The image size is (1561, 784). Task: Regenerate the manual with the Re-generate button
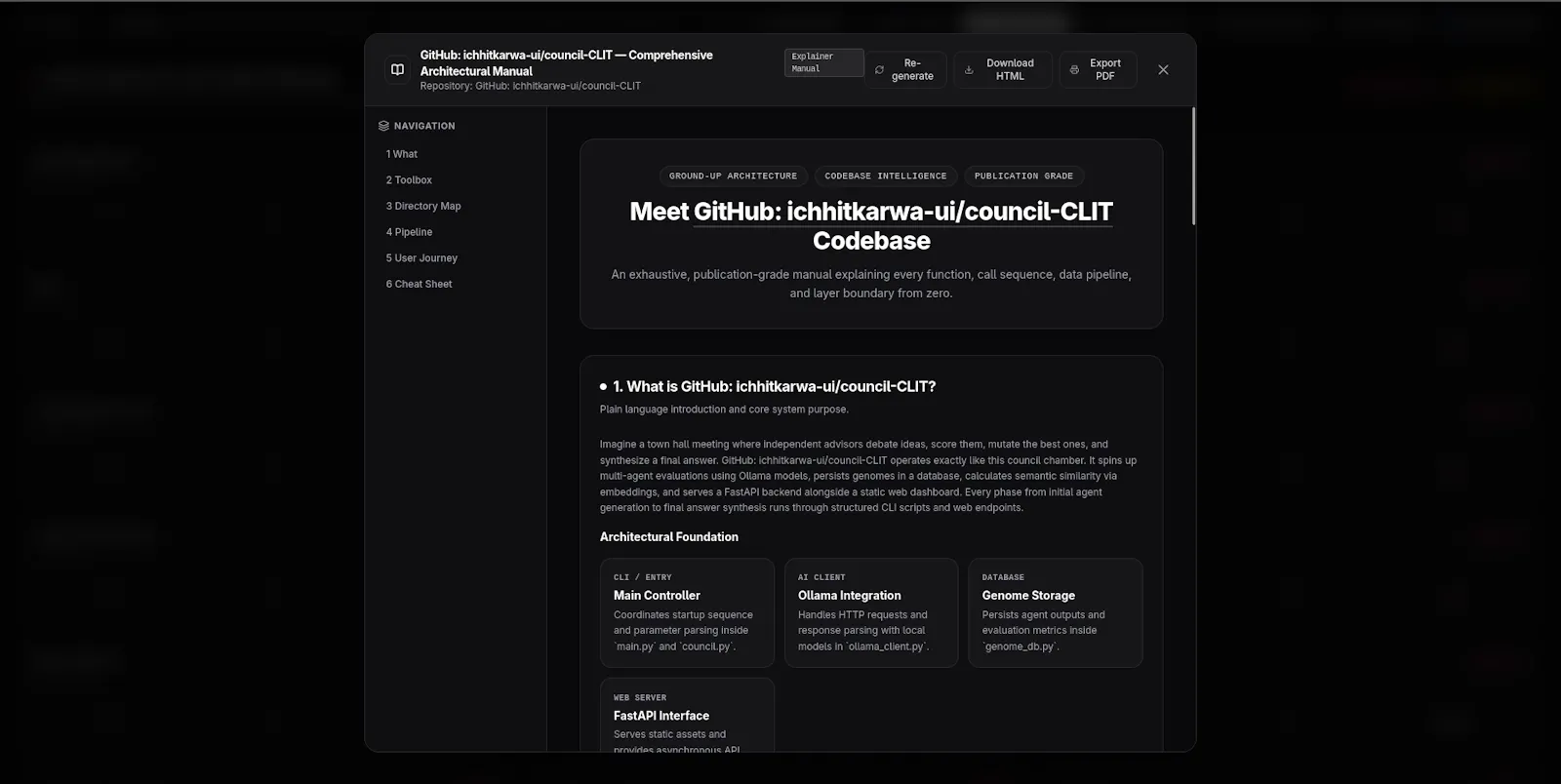point(905,70)
